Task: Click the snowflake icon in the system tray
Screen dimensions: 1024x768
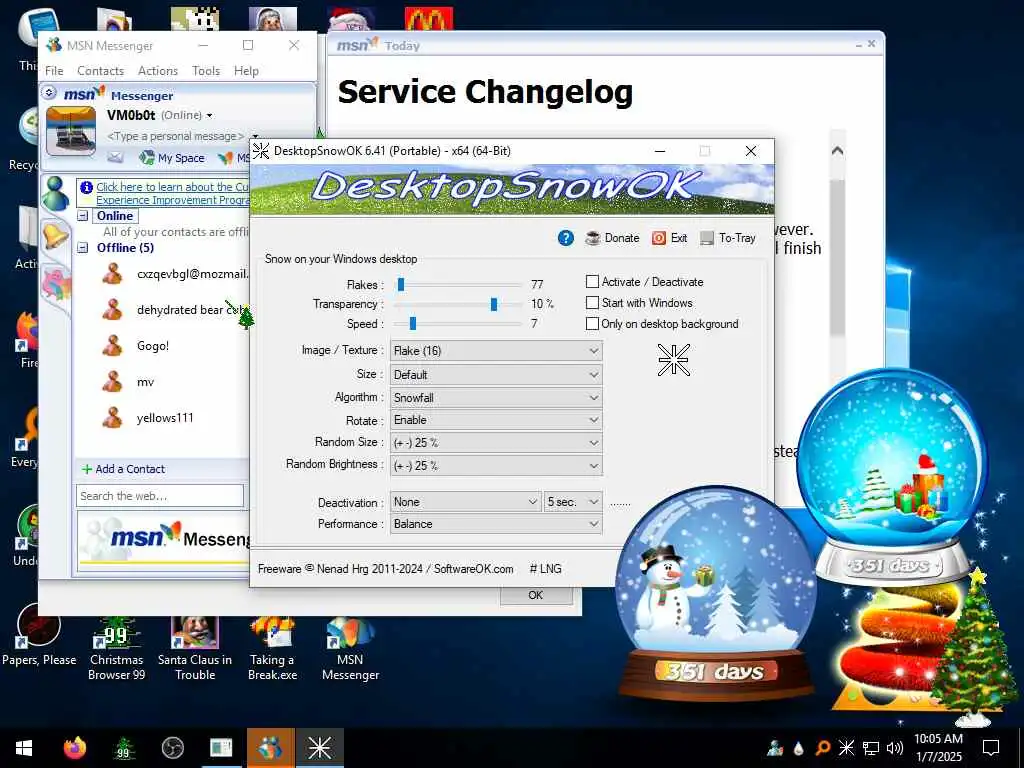Action: [846, 748]
